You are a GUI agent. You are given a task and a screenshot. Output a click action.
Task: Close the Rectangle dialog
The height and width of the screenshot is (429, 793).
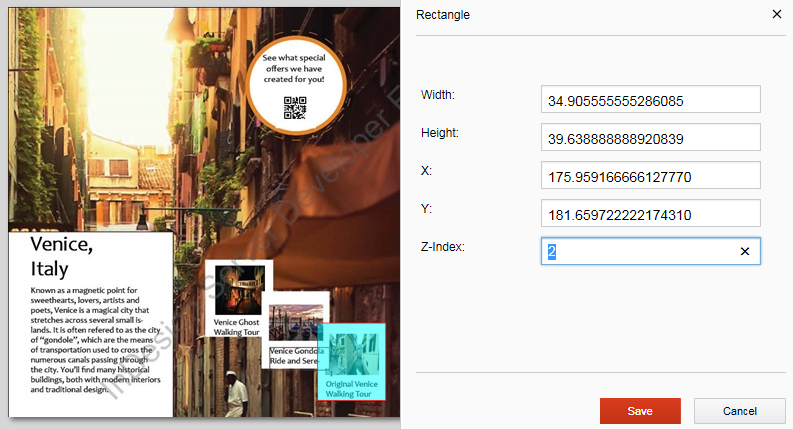(777, 14)
